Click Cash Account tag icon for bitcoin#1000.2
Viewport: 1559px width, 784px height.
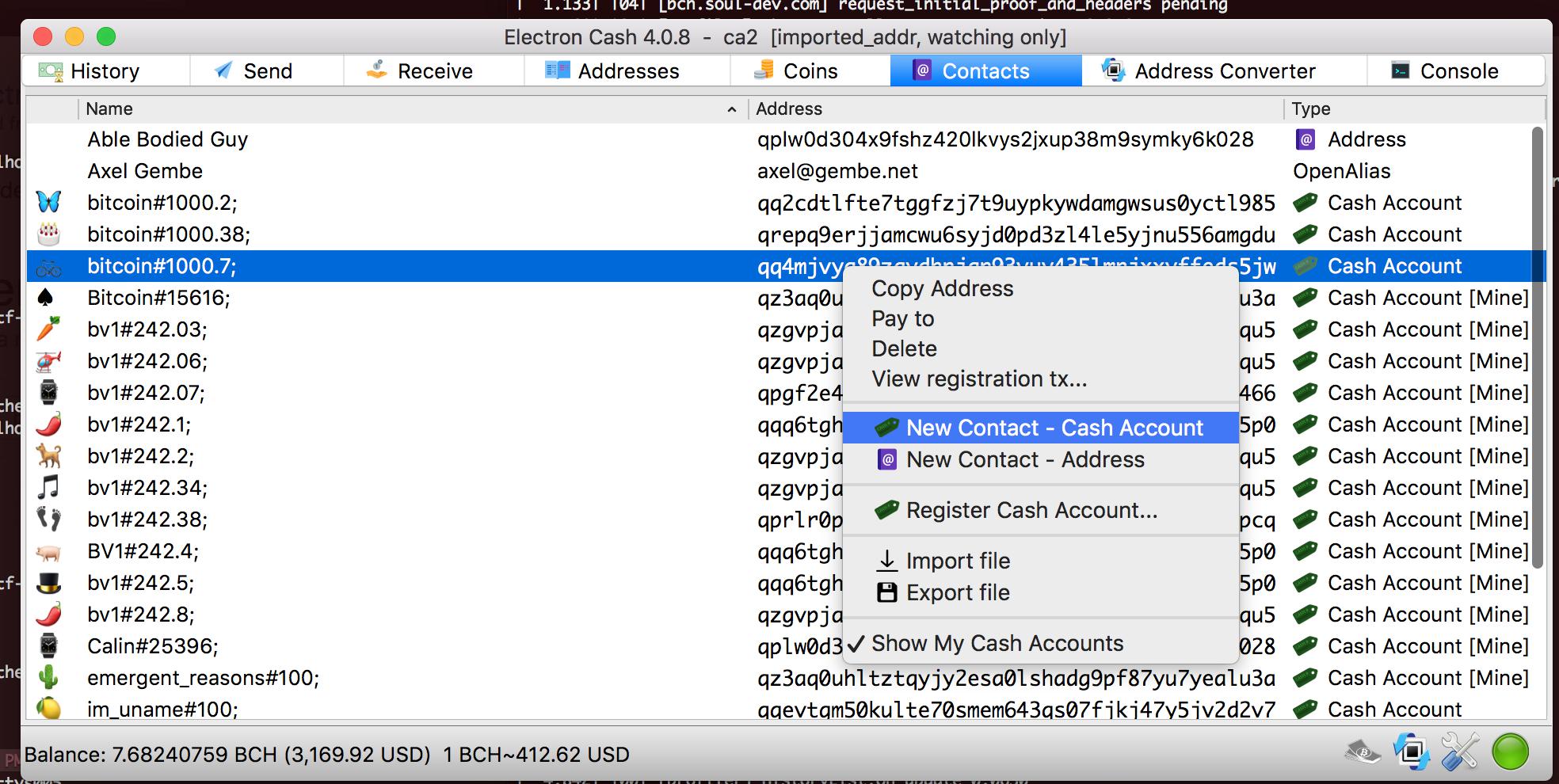click(1305, 203)
